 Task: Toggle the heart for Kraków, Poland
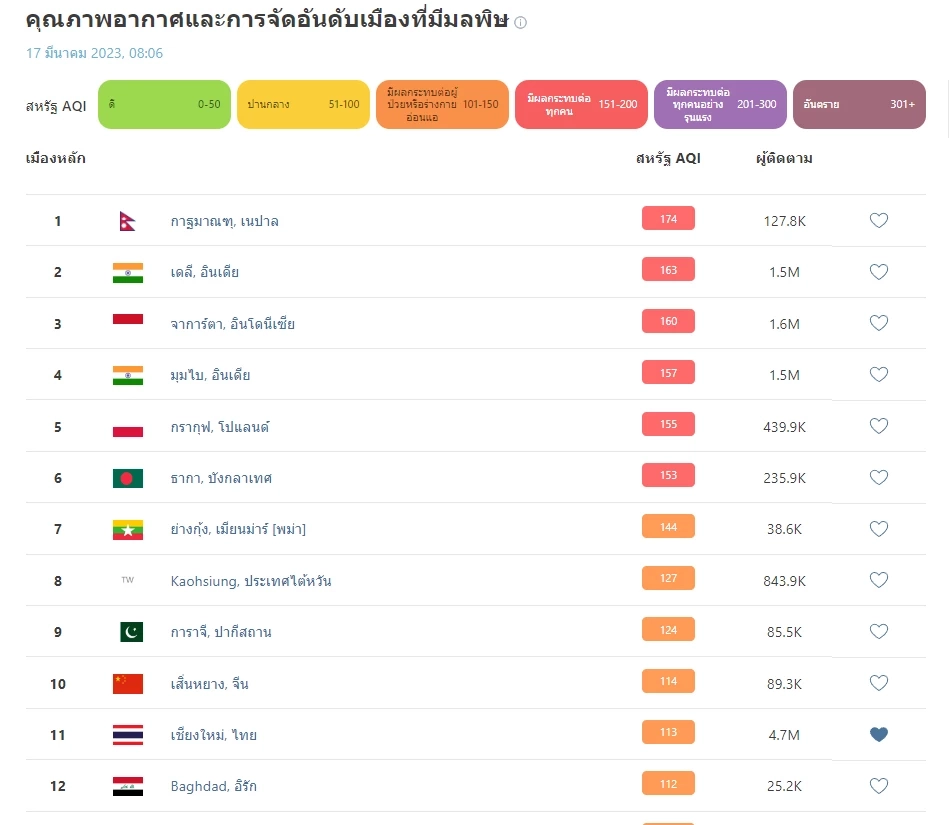coord(878,426)
